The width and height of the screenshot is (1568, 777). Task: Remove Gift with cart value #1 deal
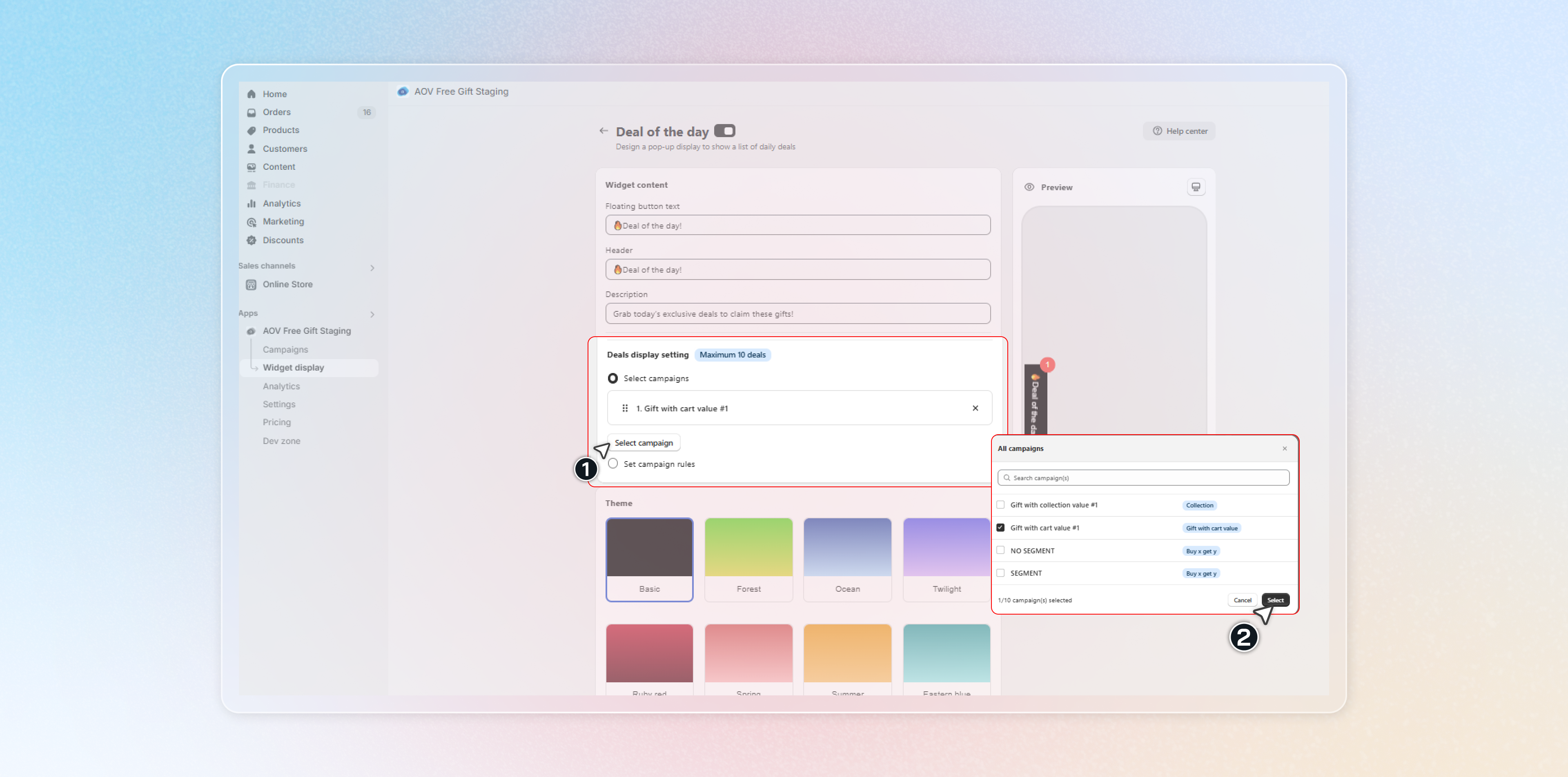point(975,408)
